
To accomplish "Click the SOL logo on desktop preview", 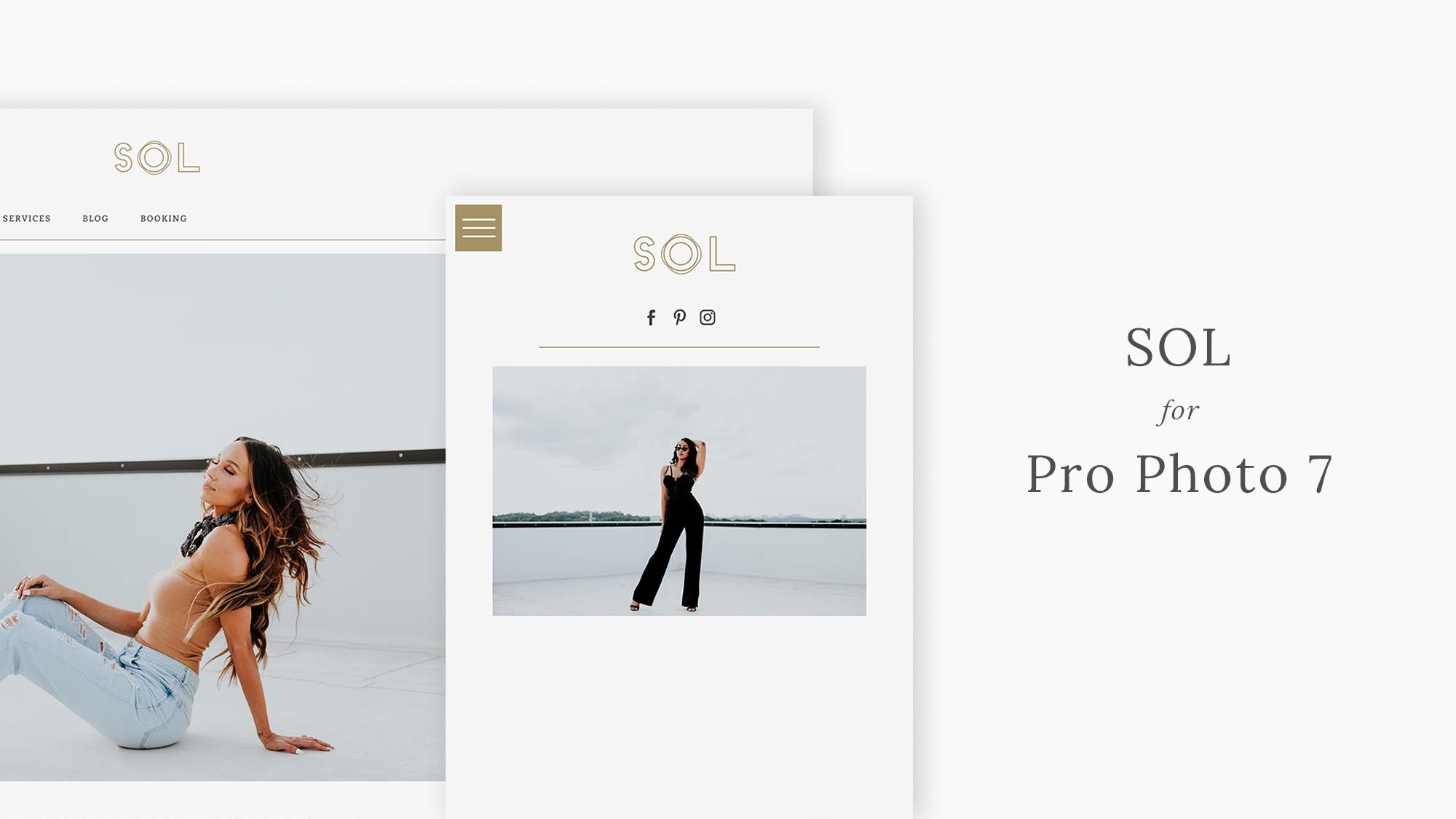I will coord(157,157).
